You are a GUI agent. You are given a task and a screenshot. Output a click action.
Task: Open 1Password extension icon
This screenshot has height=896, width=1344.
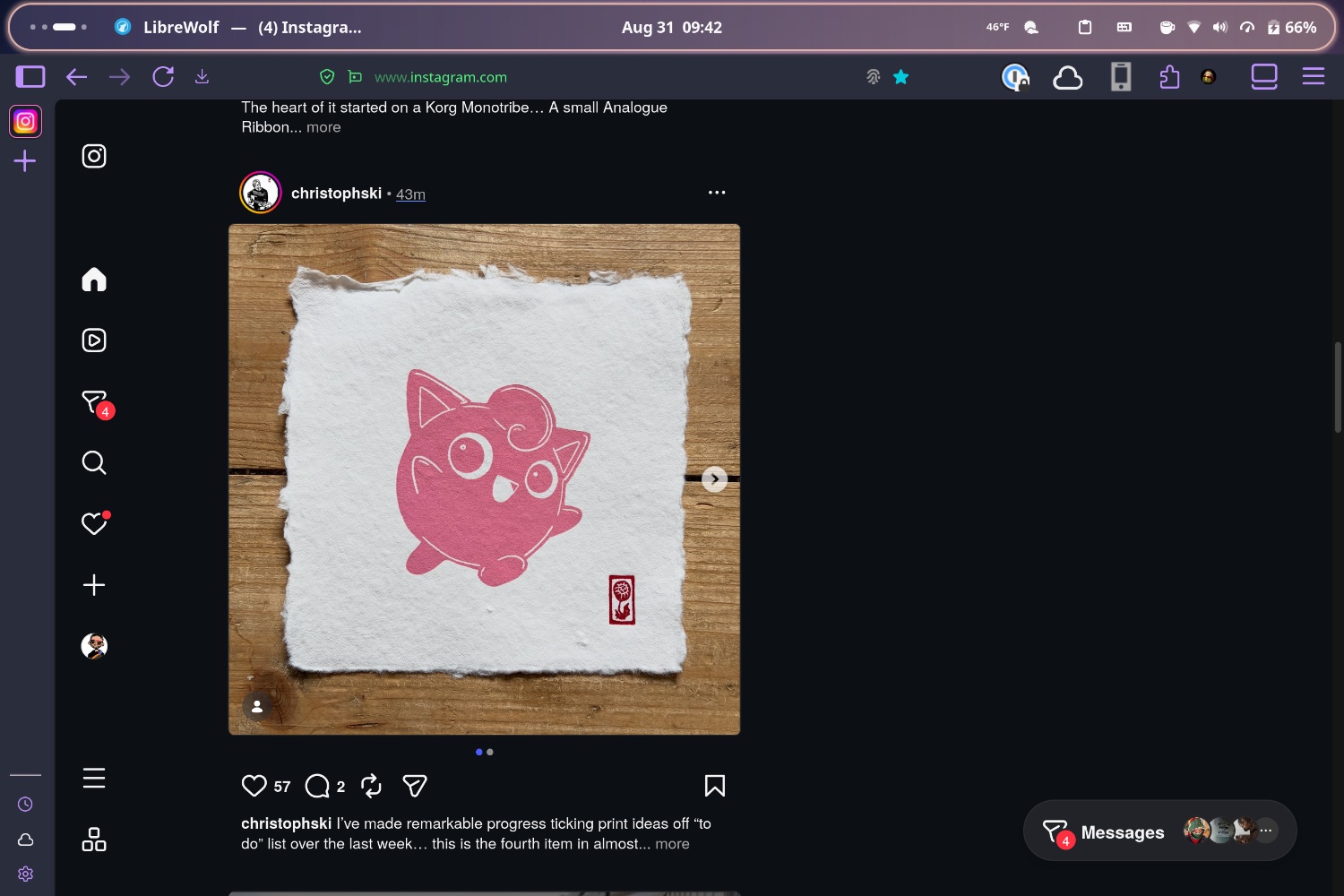point(1015,78)
